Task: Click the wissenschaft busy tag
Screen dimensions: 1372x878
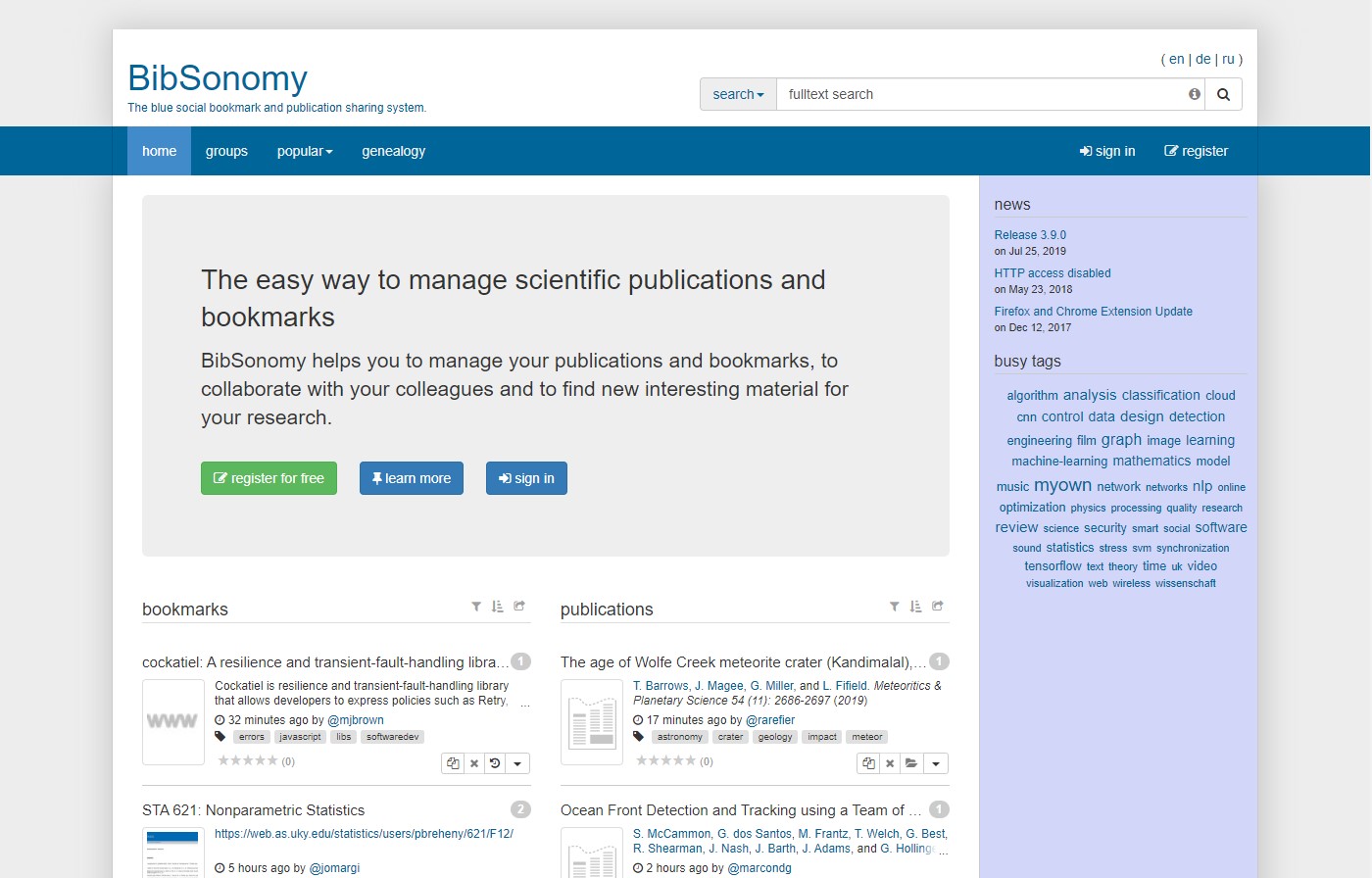Action: point(1185,584)
